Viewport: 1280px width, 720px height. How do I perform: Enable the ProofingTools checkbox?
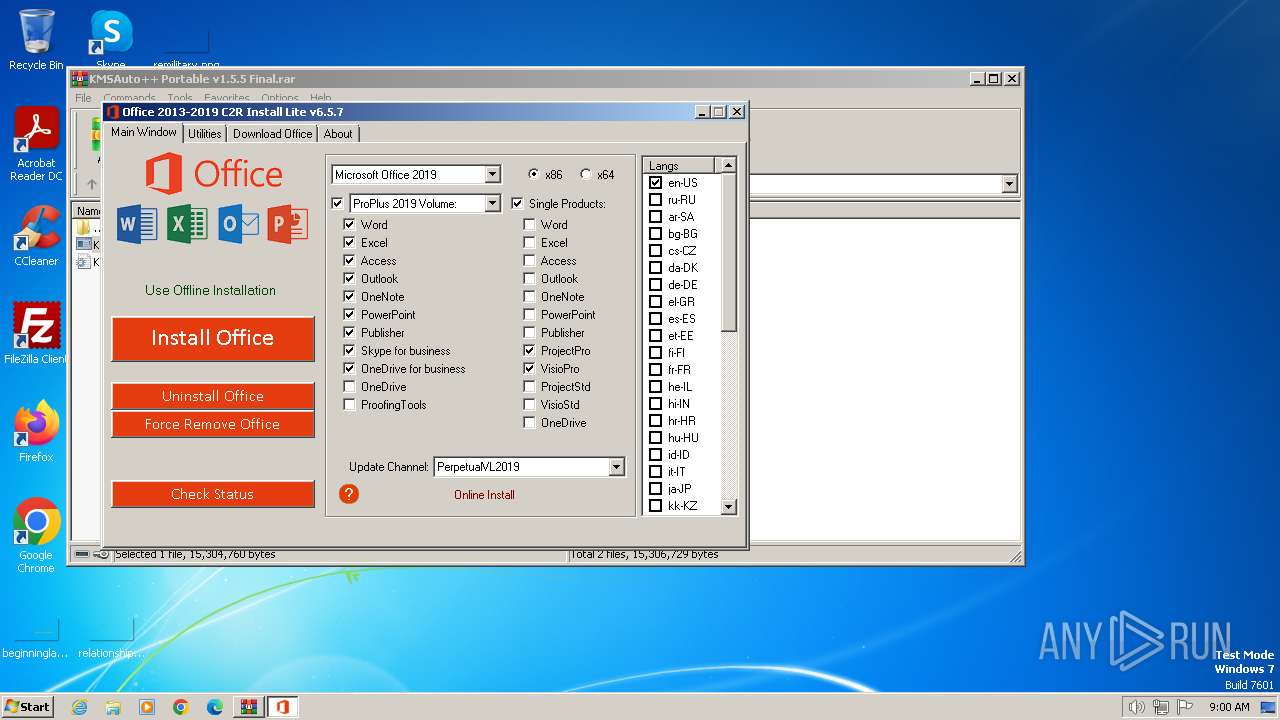(x=349, y=405)
